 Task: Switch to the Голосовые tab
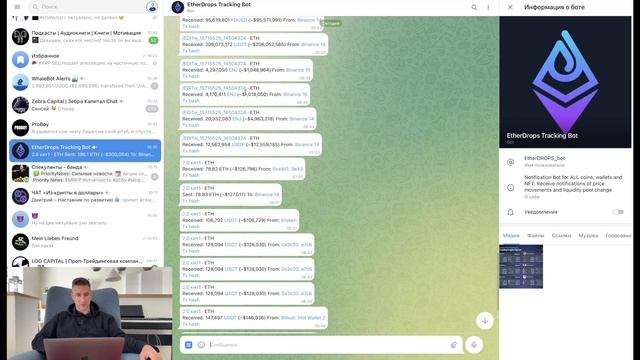618,236
